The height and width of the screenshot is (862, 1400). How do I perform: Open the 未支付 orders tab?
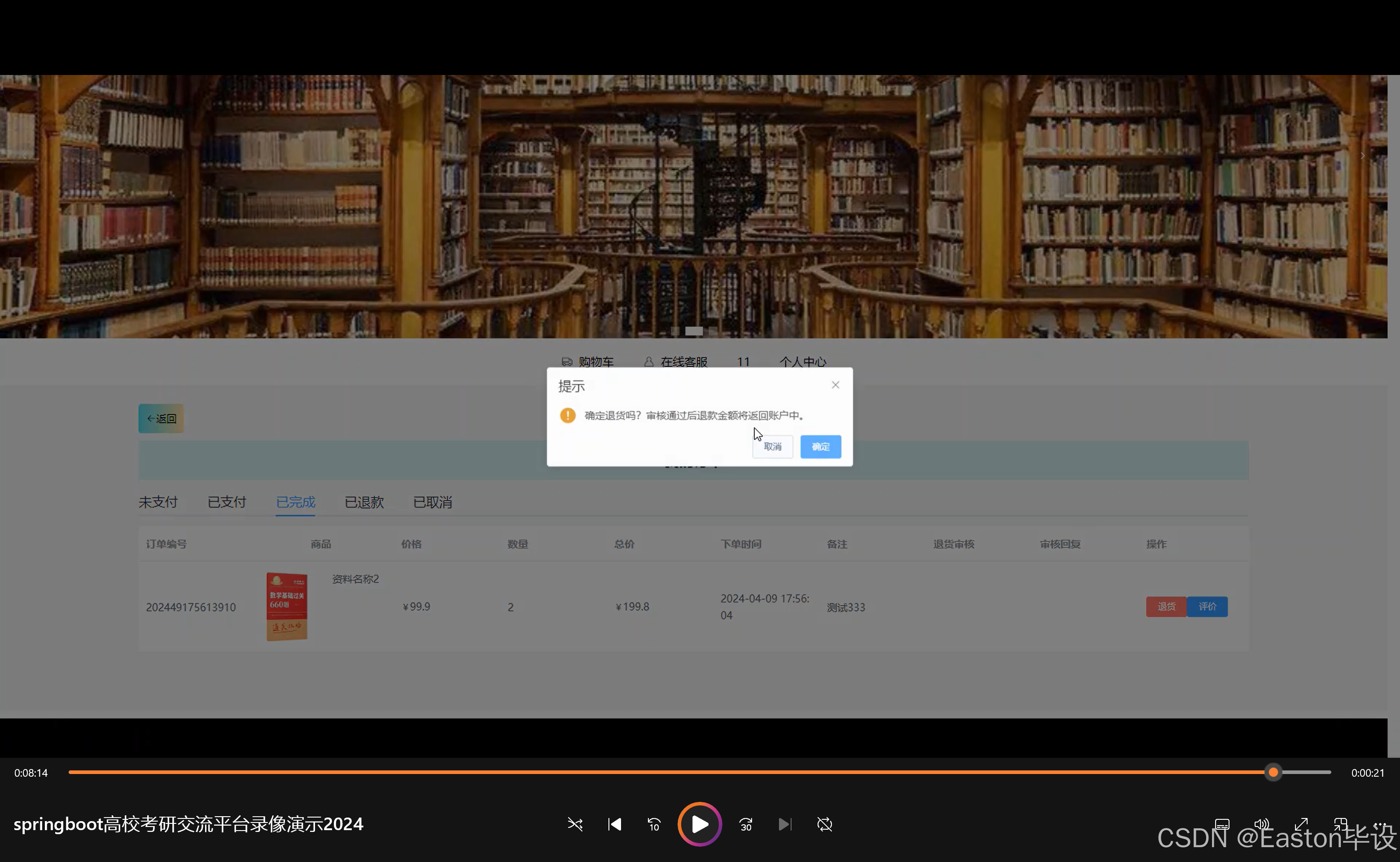158,502
